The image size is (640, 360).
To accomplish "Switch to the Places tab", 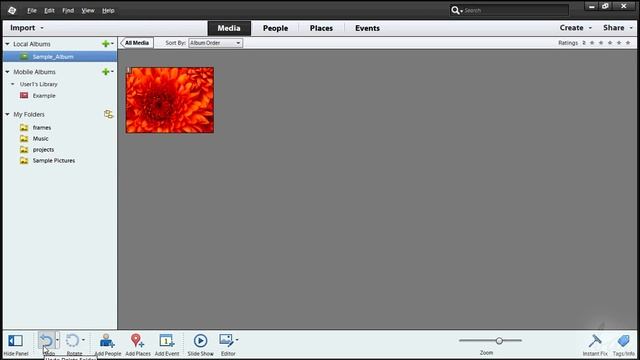I will pyautogui.click(x=321, y=28).
